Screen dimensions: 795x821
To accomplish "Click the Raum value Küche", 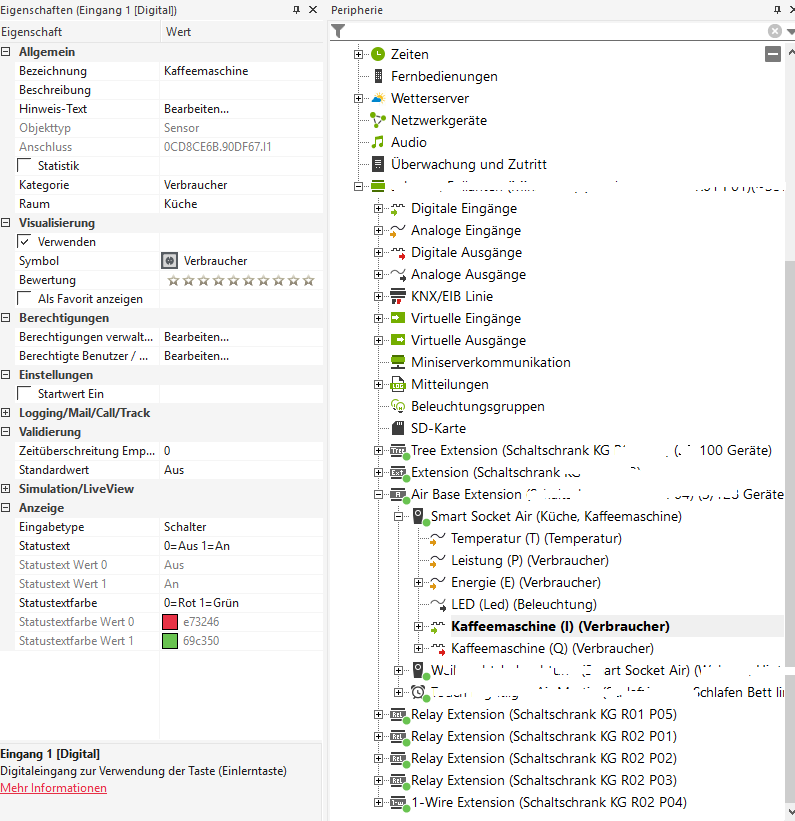I will coord(181,204).
